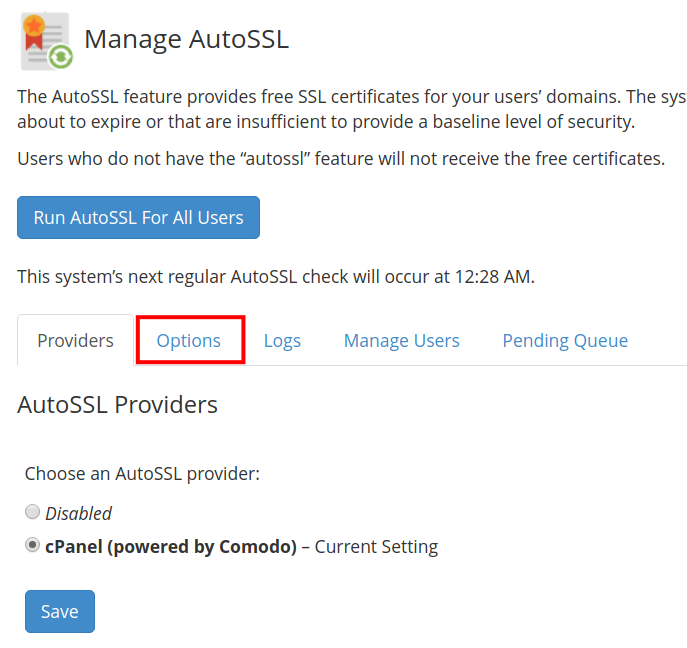Click the Run AutoSSL For All Users button

138,217
